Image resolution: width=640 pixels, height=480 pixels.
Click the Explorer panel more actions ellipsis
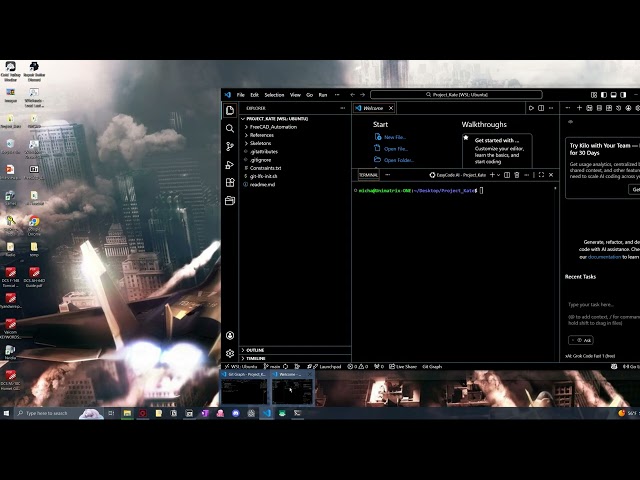[x=342, y=108]
